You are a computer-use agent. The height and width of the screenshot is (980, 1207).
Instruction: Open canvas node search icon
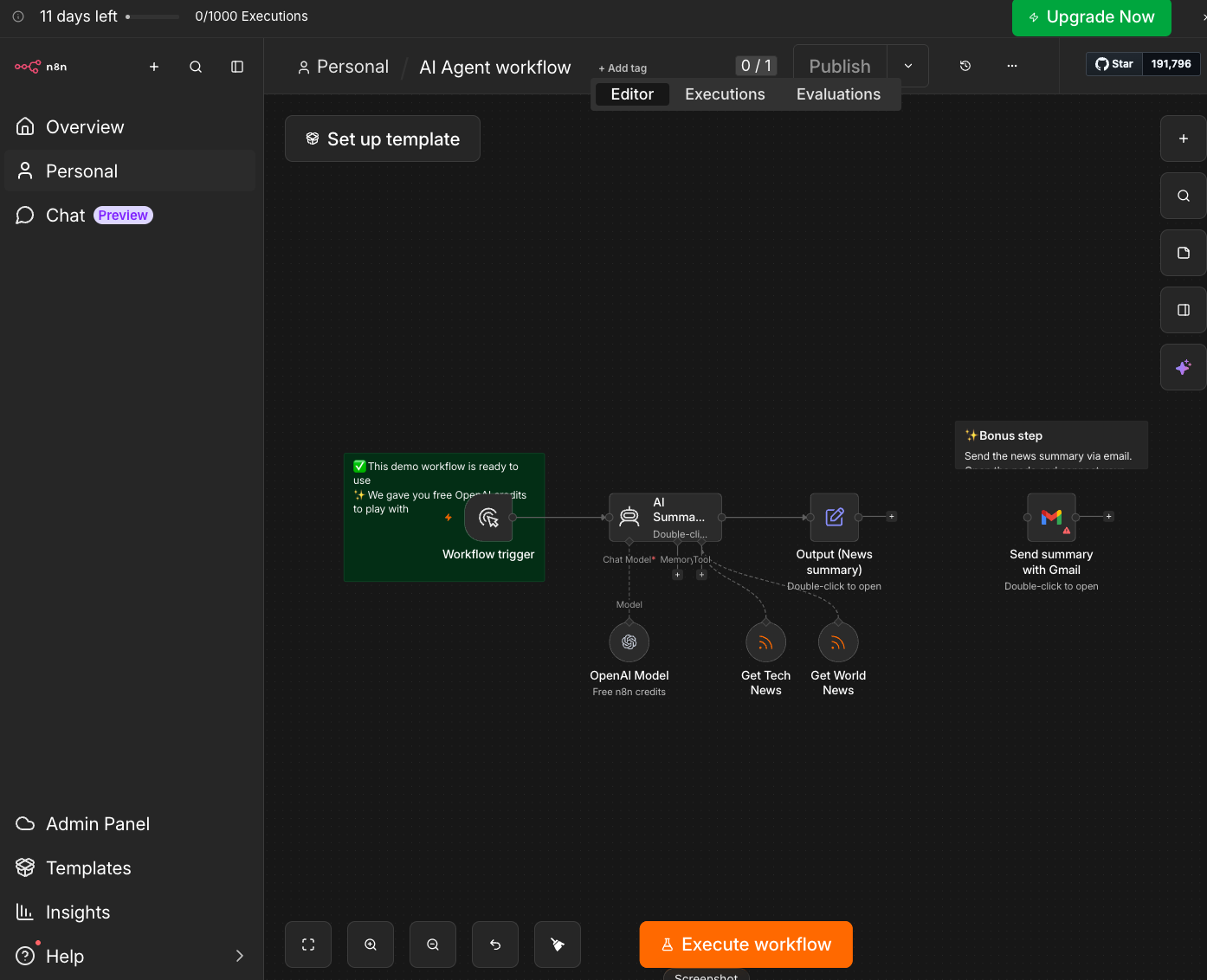click(x=1184, y=196)
